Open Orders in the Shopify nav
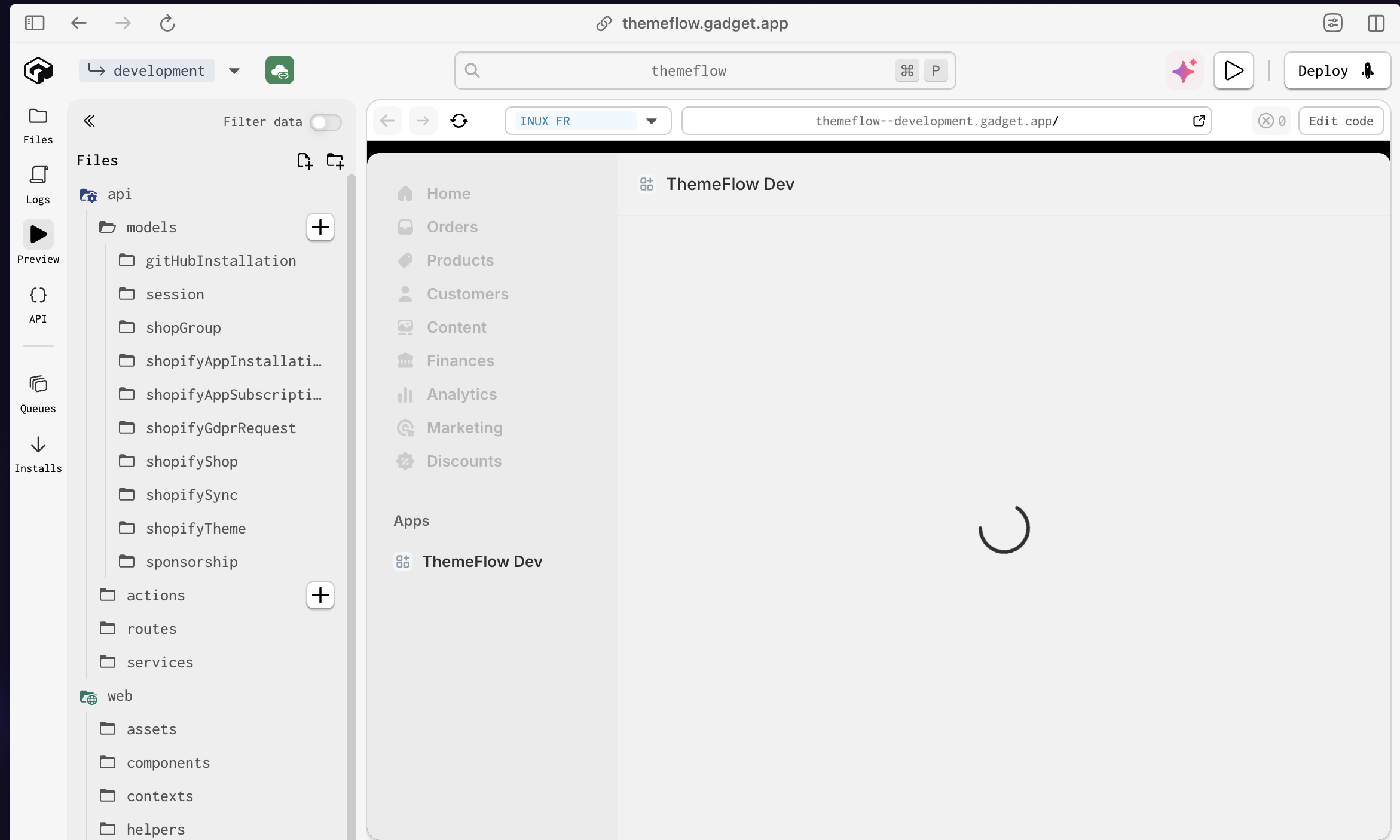The height and width of the screenshot is (840, 1400). tap(452, 227)
